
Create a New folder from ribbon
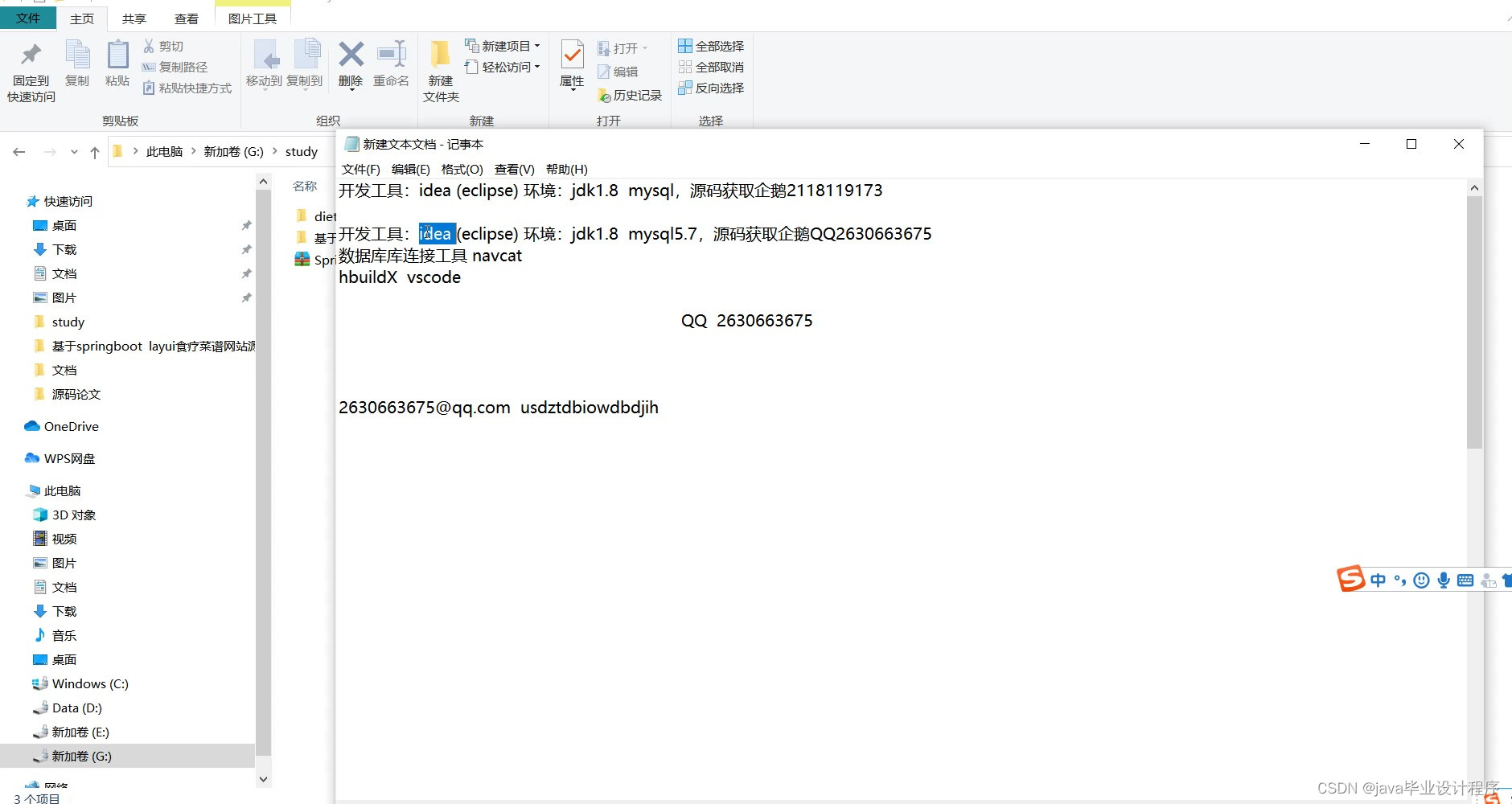pyautogui.click(x=441, y=72)
